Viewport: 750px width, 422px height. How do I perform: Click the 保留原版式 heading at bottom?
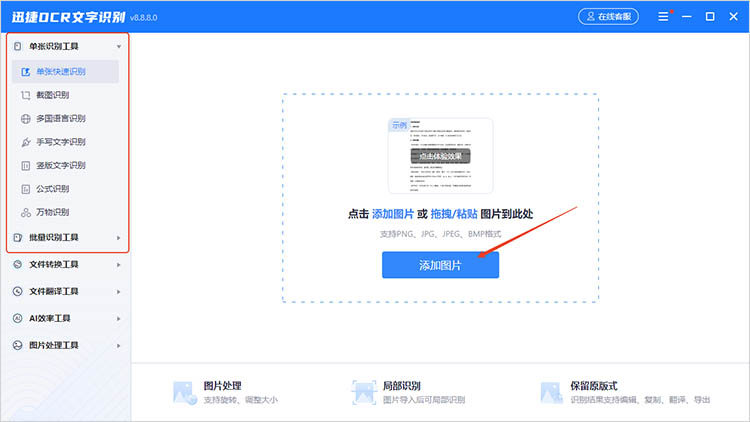(594, 386)
